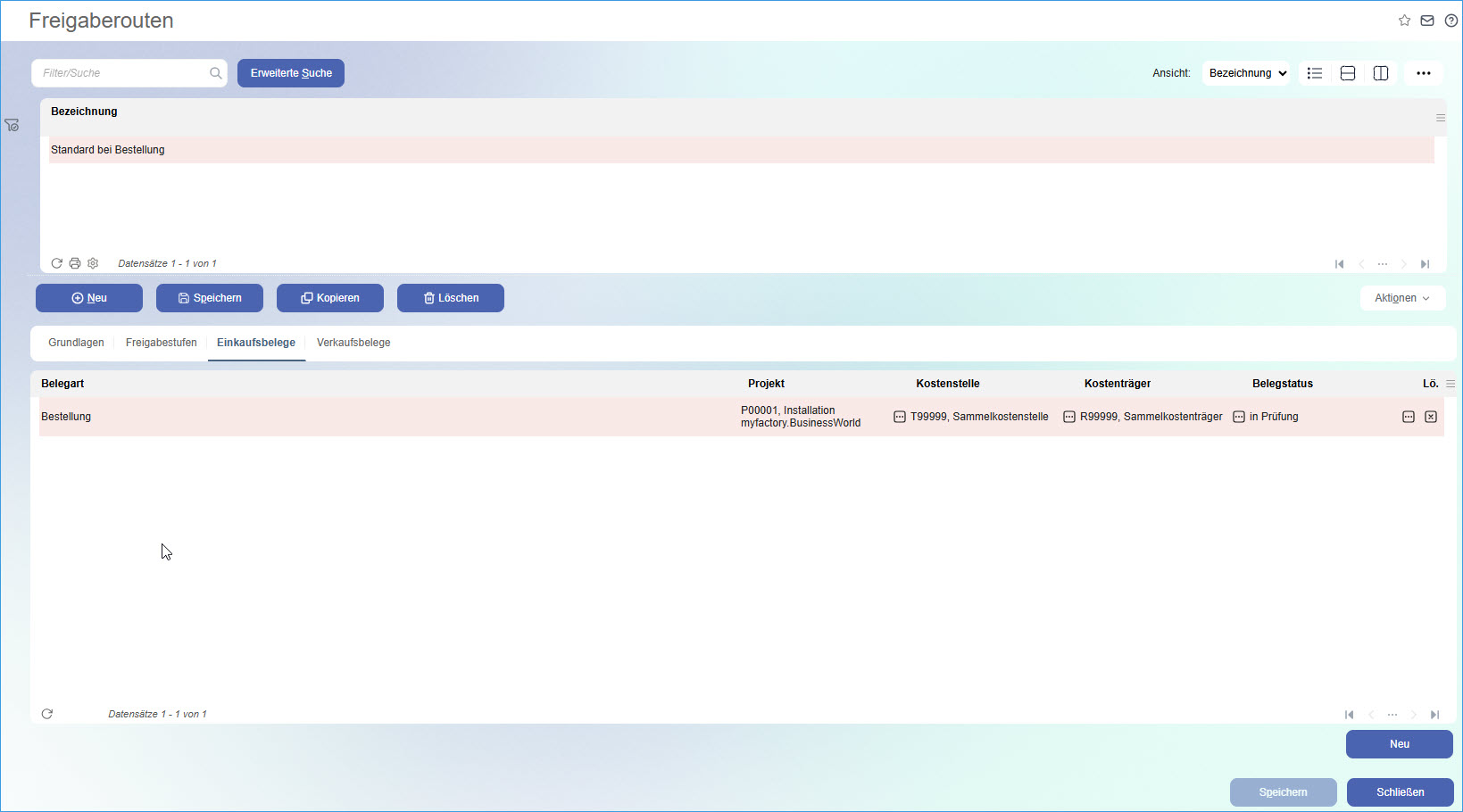Viewport: 1463px width, 812px height.
Task: Click the print icon below list
Action: point(75,263)
